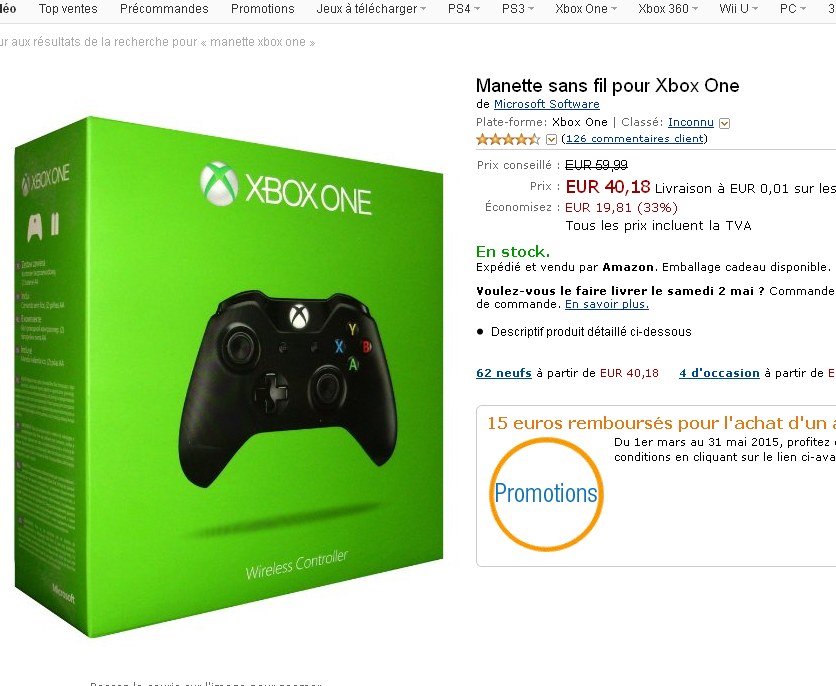View the 4 d'occasion offers link
This screenshot has width=836, height=686.
[719, 373]
